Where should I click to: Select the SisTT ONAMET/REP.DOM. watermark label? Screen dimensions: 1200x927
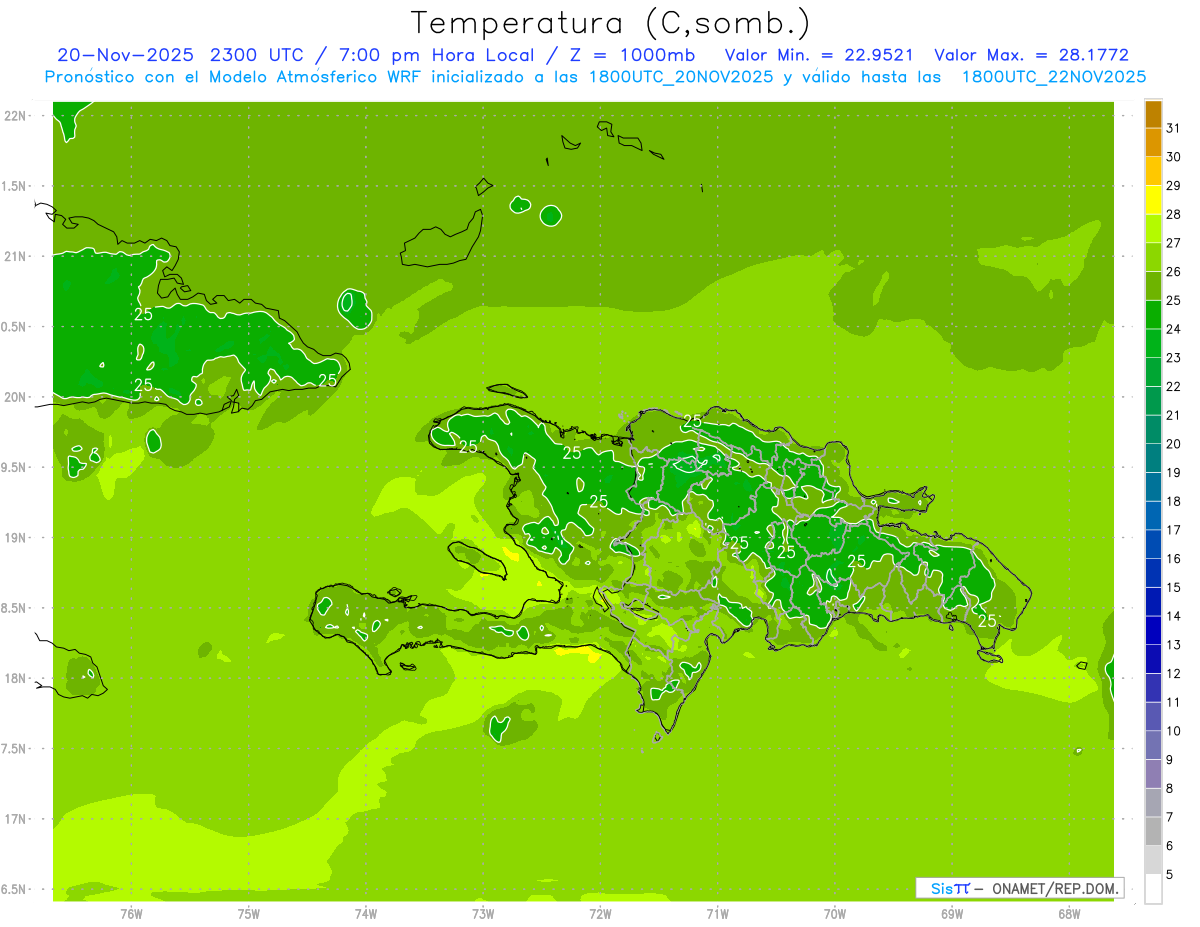1019,888
